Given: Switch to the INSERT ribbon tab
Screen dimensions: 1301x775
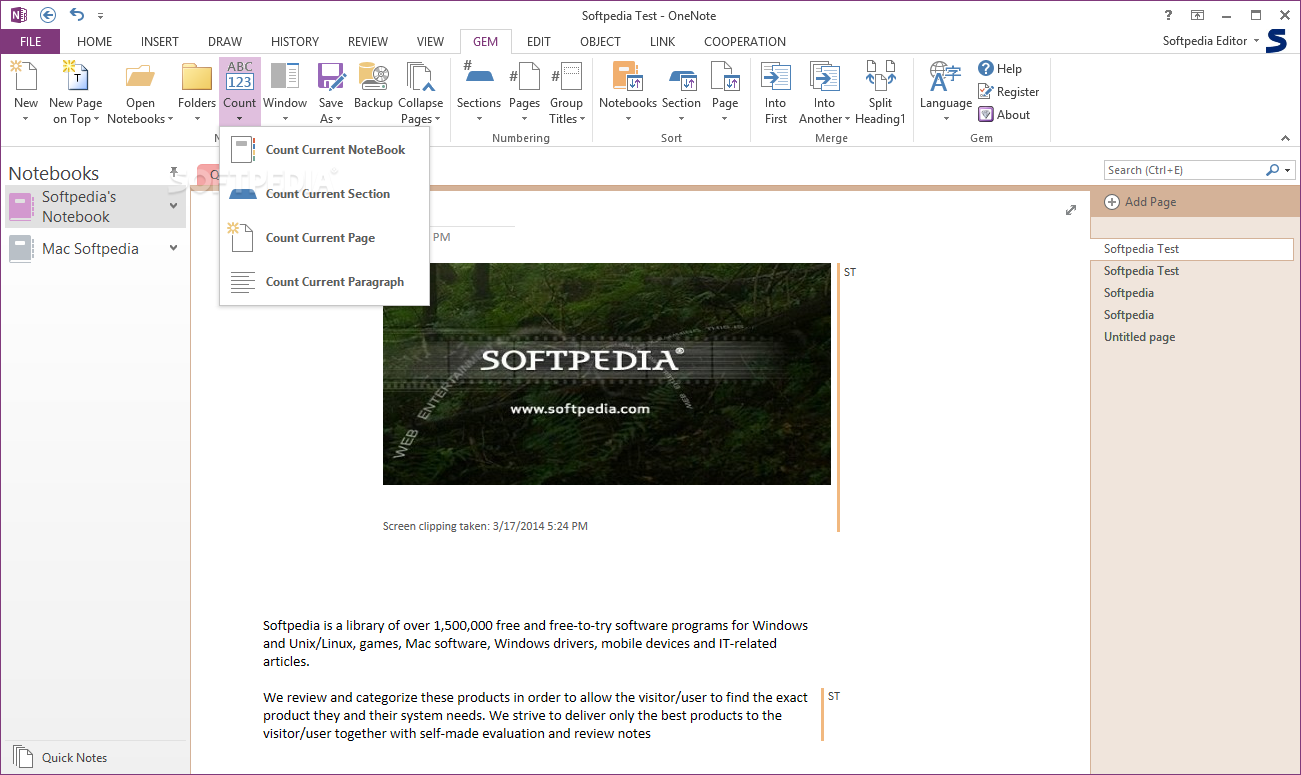Looking at the screenshot, I should tap(160, 42).
